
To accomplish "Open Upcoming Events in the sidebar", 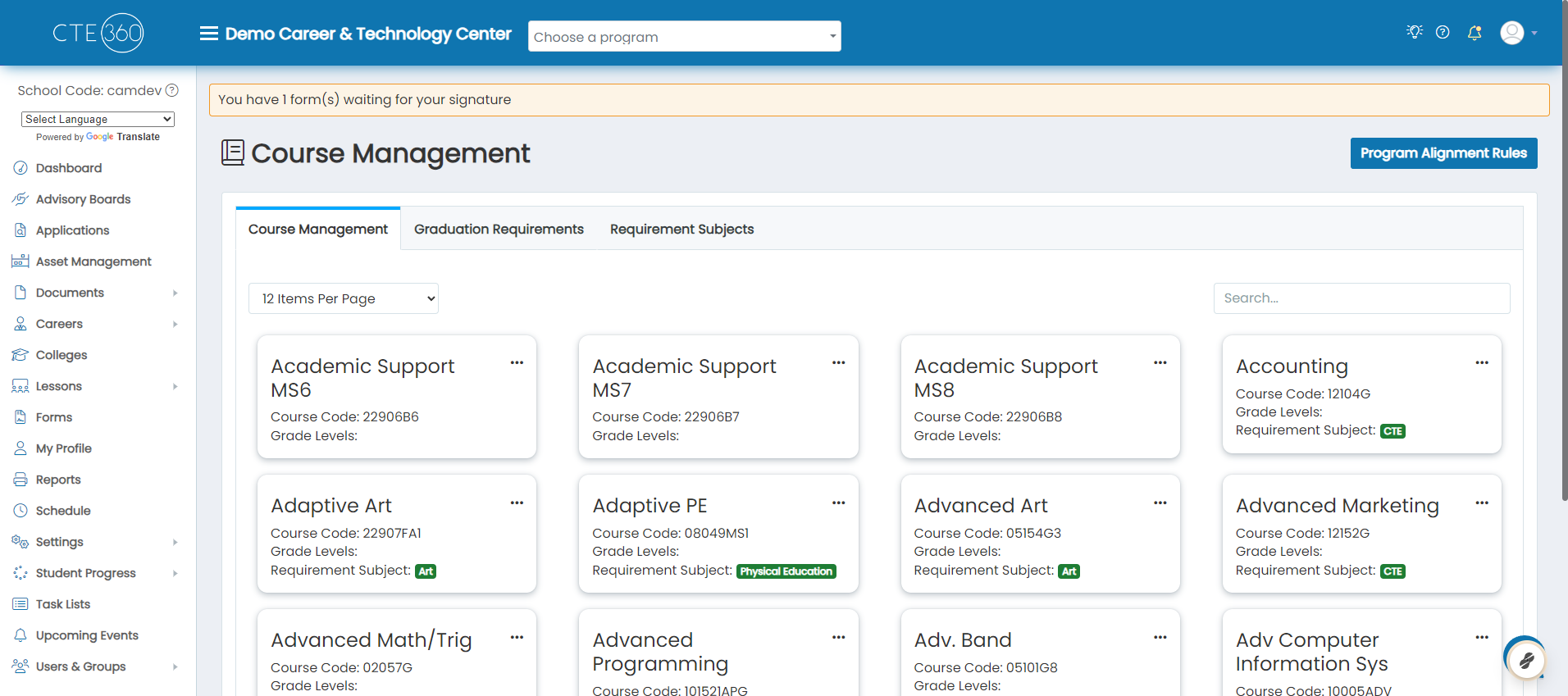I will tap(87, 635).
